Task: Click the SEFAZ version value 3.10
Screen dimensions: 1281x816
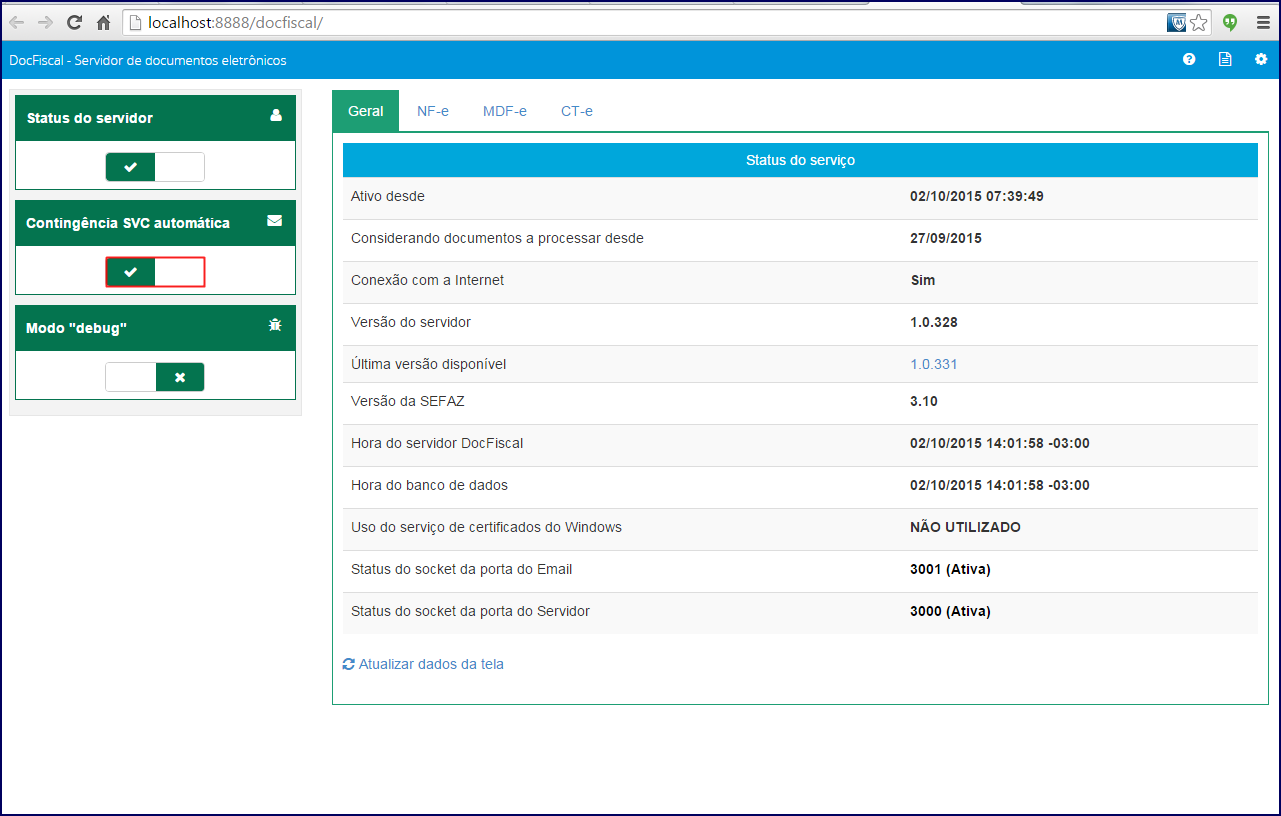Action: (x=924, y=401)
